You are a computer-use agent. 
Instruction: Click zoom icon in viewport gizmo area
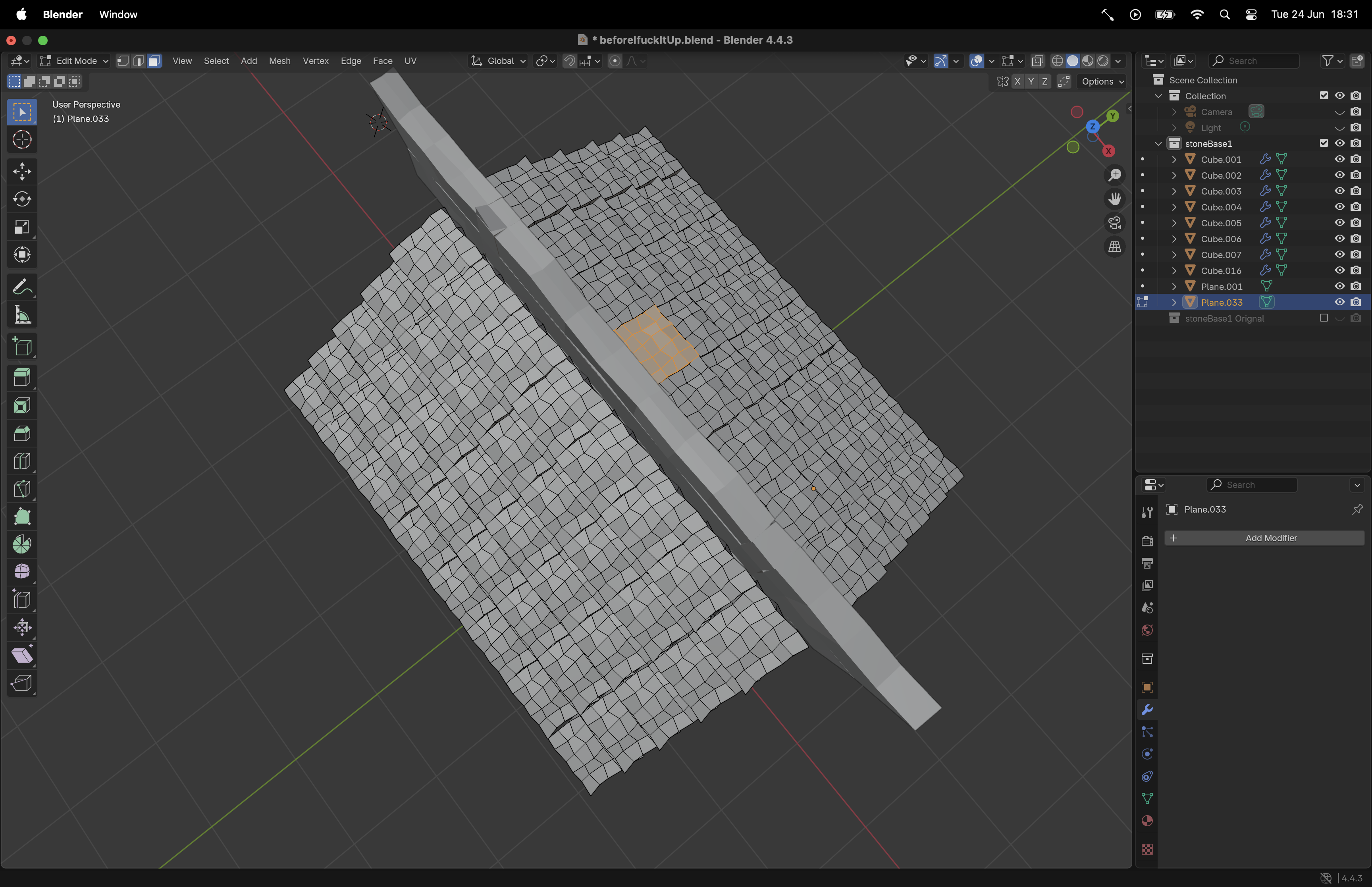[1115, 175]
